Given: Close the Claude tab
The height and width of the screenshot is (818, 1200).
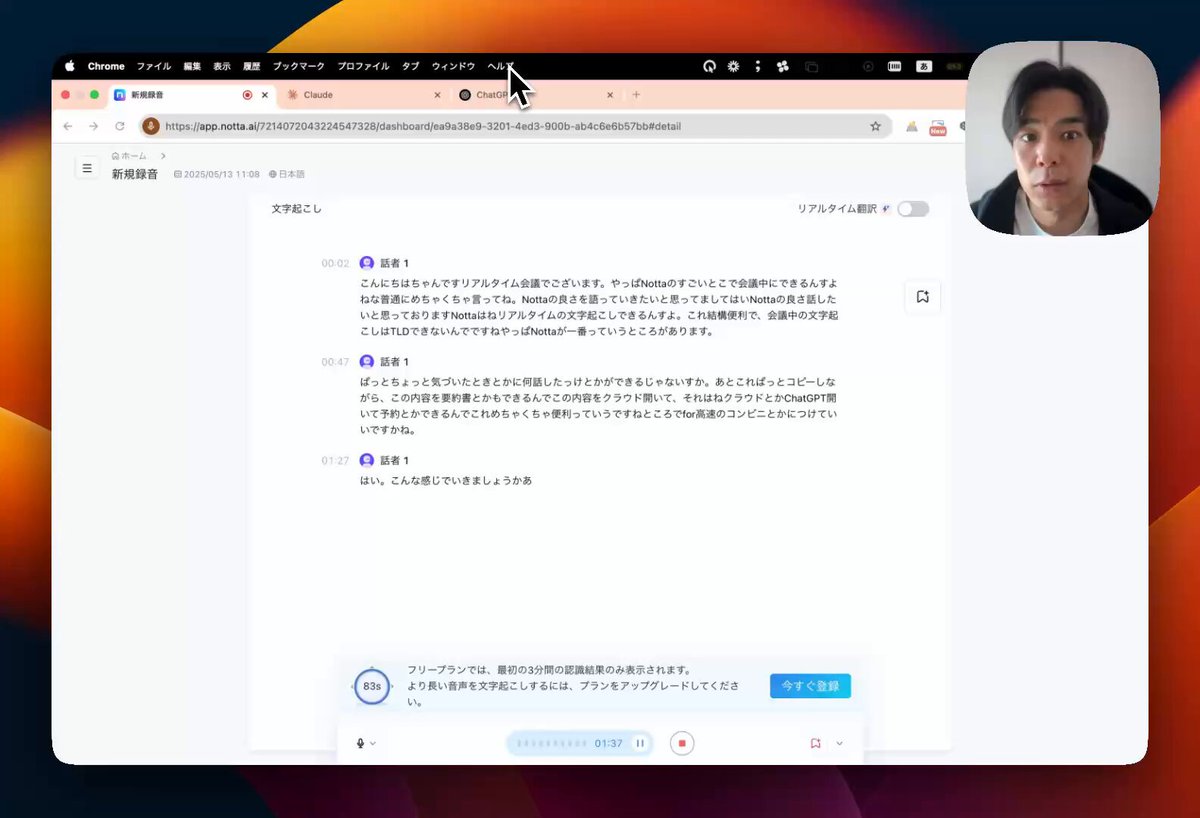Looking at the screenshot, I should coord(437,95).
